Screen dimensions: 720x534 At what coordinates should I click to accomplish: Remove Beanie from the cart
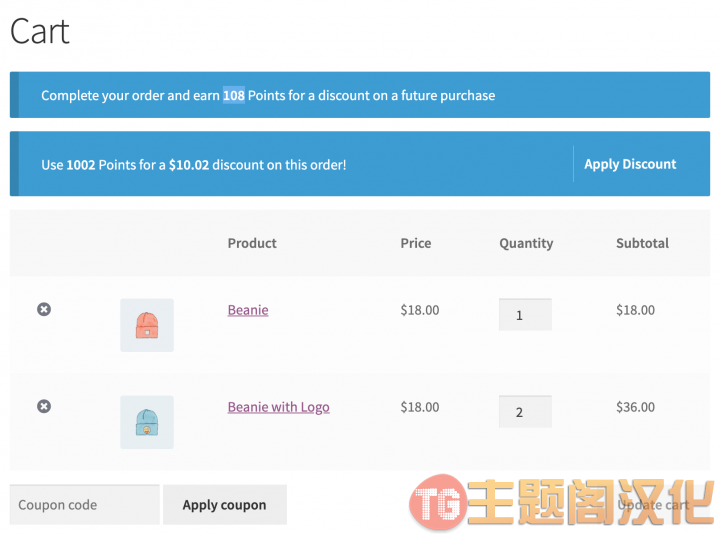44,309
